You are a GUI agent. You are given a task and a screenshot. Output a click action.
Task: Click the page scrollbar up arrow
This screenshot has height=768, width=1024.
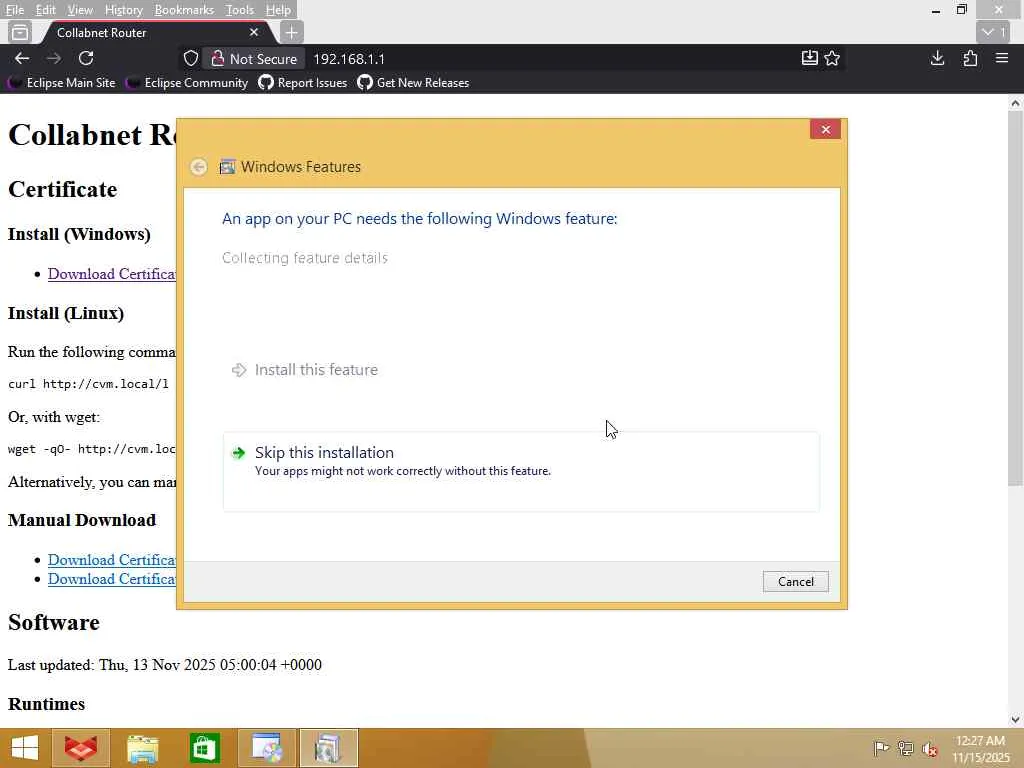click(1015, 103)
